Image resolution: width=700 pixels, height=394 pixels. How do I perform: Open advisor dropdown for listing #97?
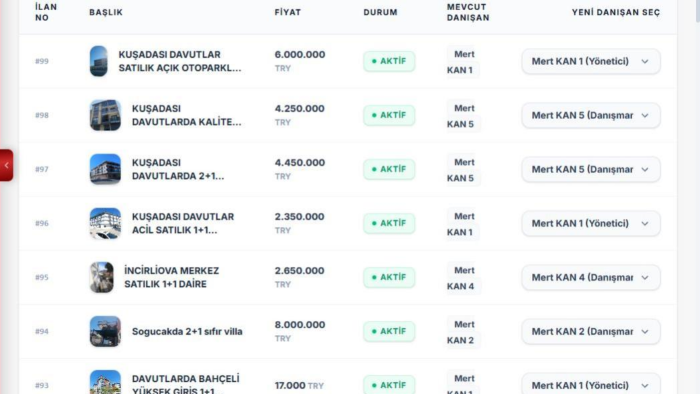(x=591, y=169)
